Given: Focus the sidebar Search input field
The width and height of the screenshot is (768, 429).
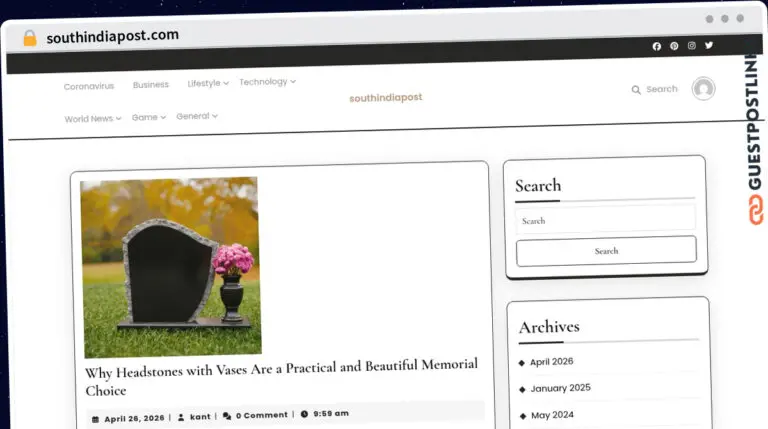Looking at the screenshot, I should 605,219.
